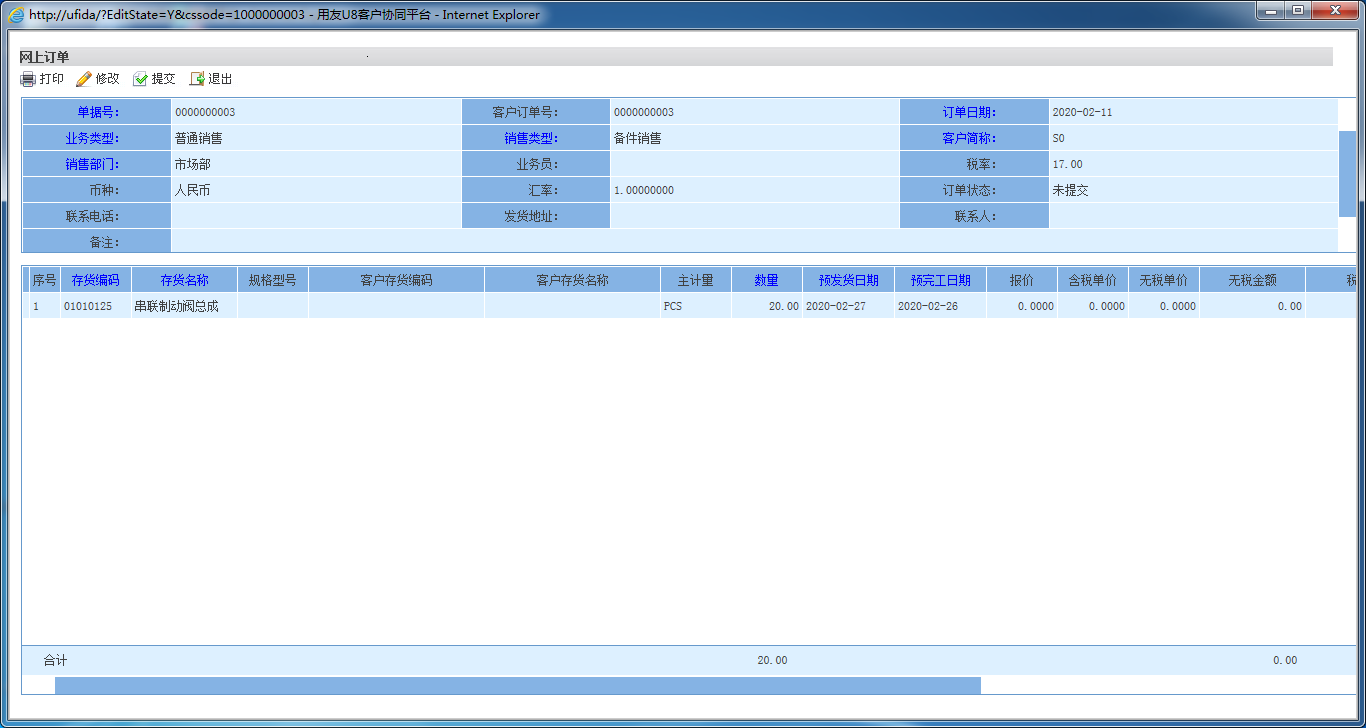Maximize the browser window
The image size is (1366, 728).
1298,11
